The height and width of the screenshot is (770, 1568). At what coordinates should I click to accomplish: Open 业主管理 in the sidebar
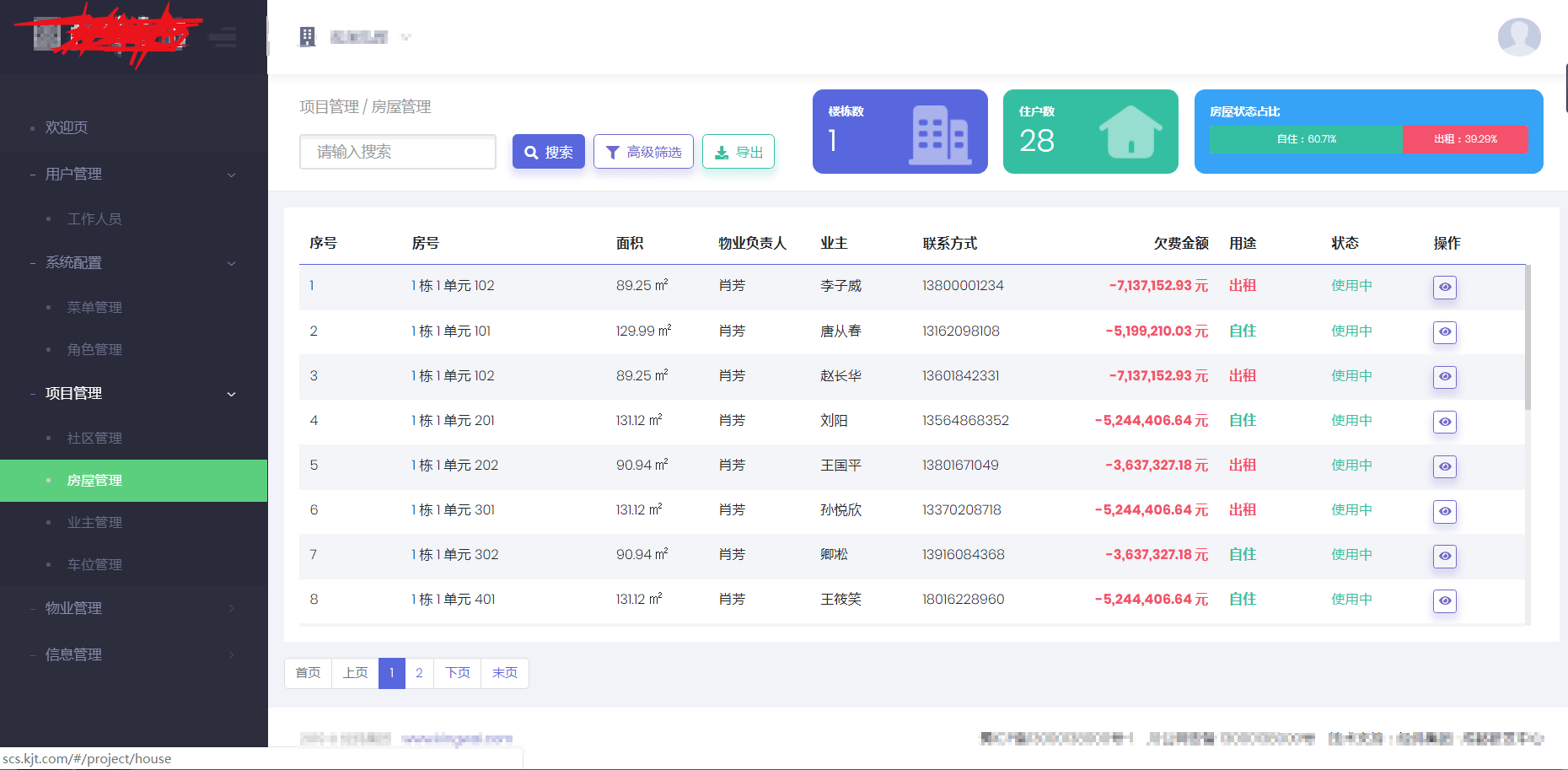point(94,523)
